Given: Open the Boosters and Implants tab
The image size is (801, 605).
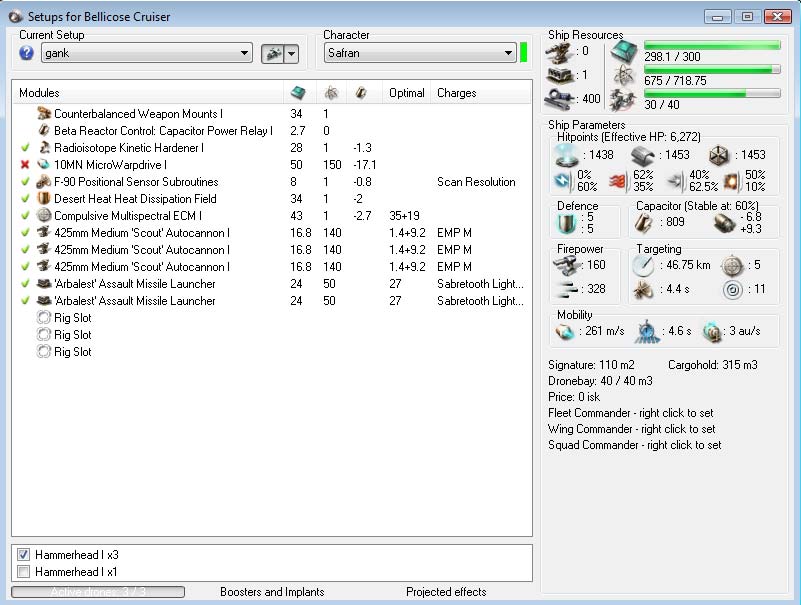Looking at the screenshot, I should [272, 592].
